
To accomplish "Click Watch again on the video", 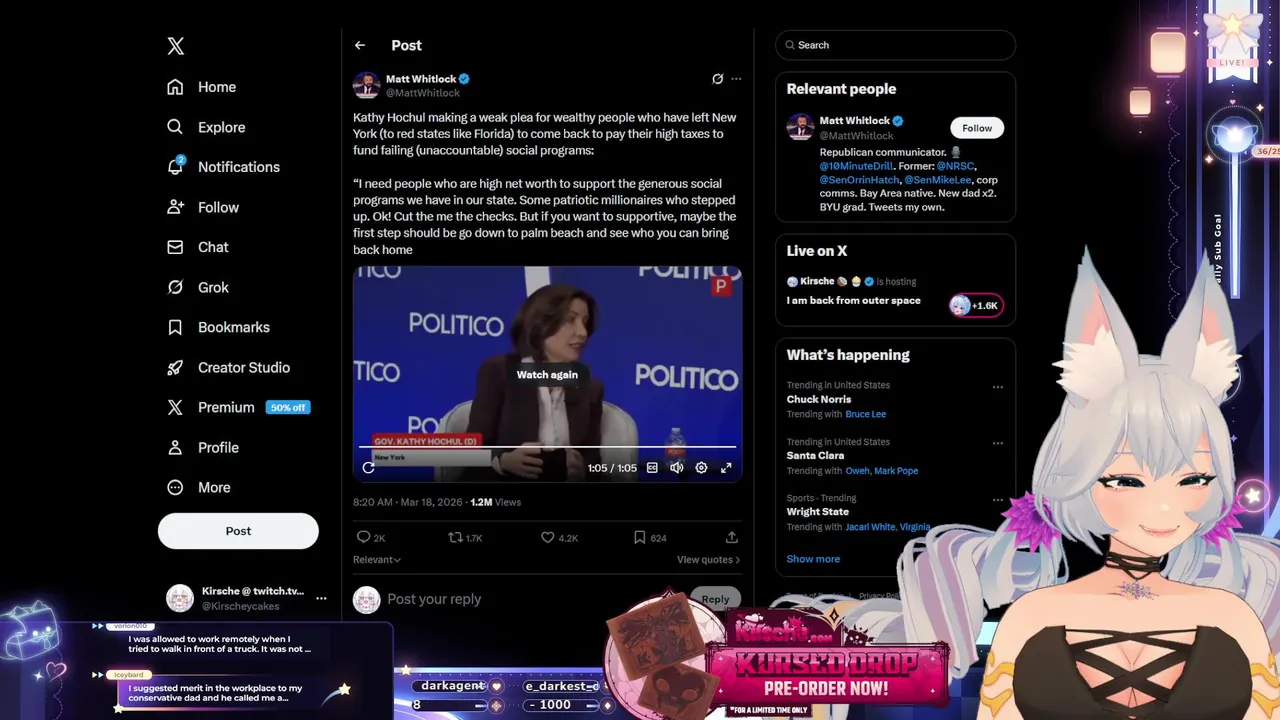I will pos(547,374).
